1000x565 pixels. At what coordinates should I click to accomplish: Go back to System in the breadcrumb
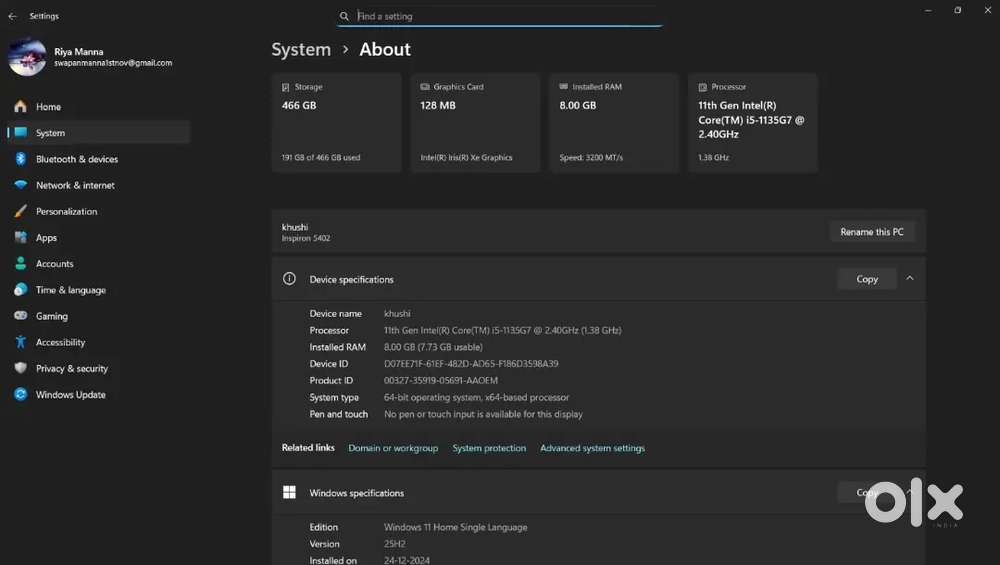301,50
